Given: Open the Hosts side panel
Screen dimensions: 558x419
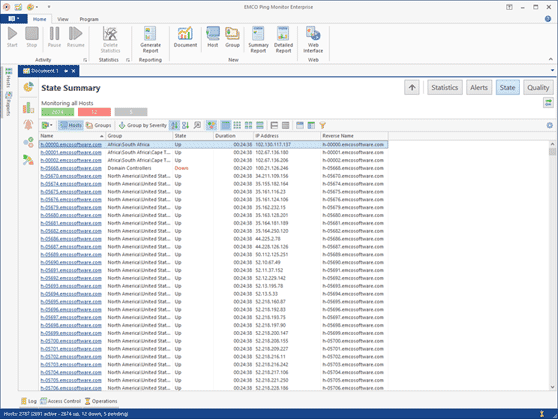Looking at the screenshot, I should 9,78.
